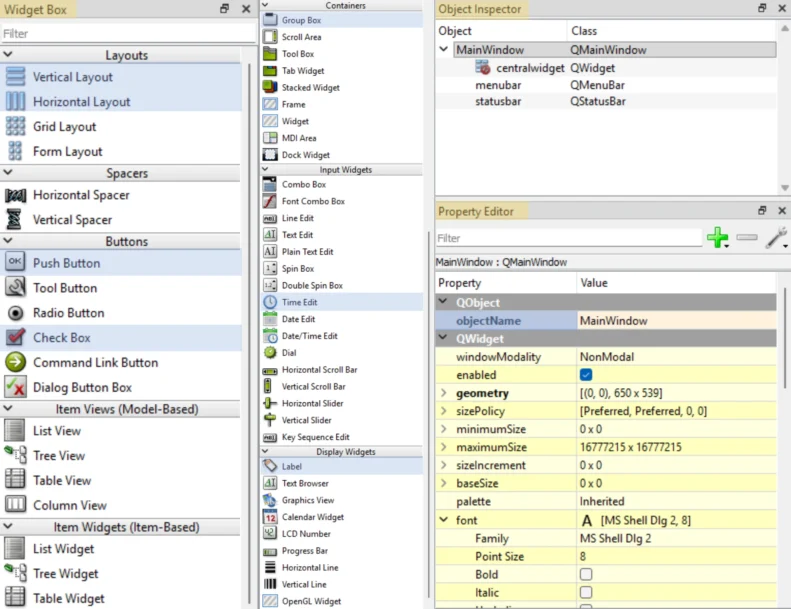Viewport: 791px width, 609px height.
Task: Toggle the Italic font checkbox
Action: 586,592
